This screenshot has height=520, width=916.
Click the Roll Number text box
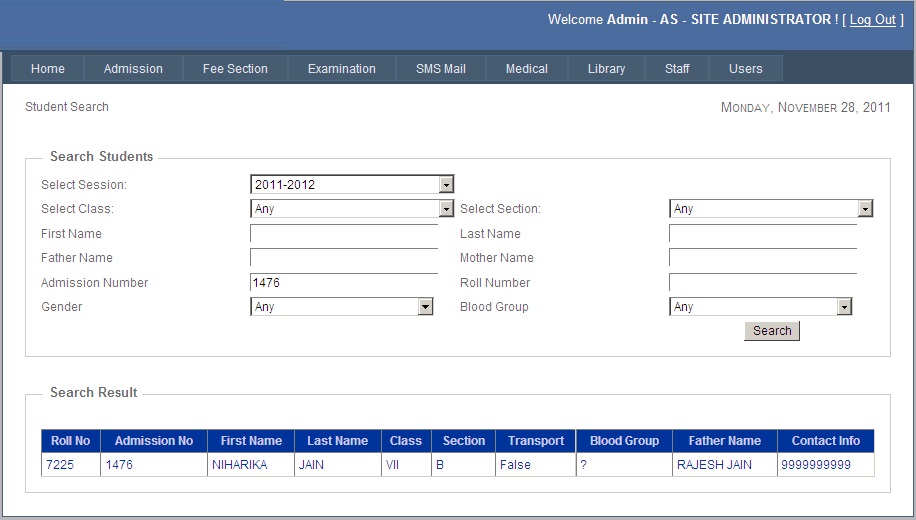[x=762, y=283]
